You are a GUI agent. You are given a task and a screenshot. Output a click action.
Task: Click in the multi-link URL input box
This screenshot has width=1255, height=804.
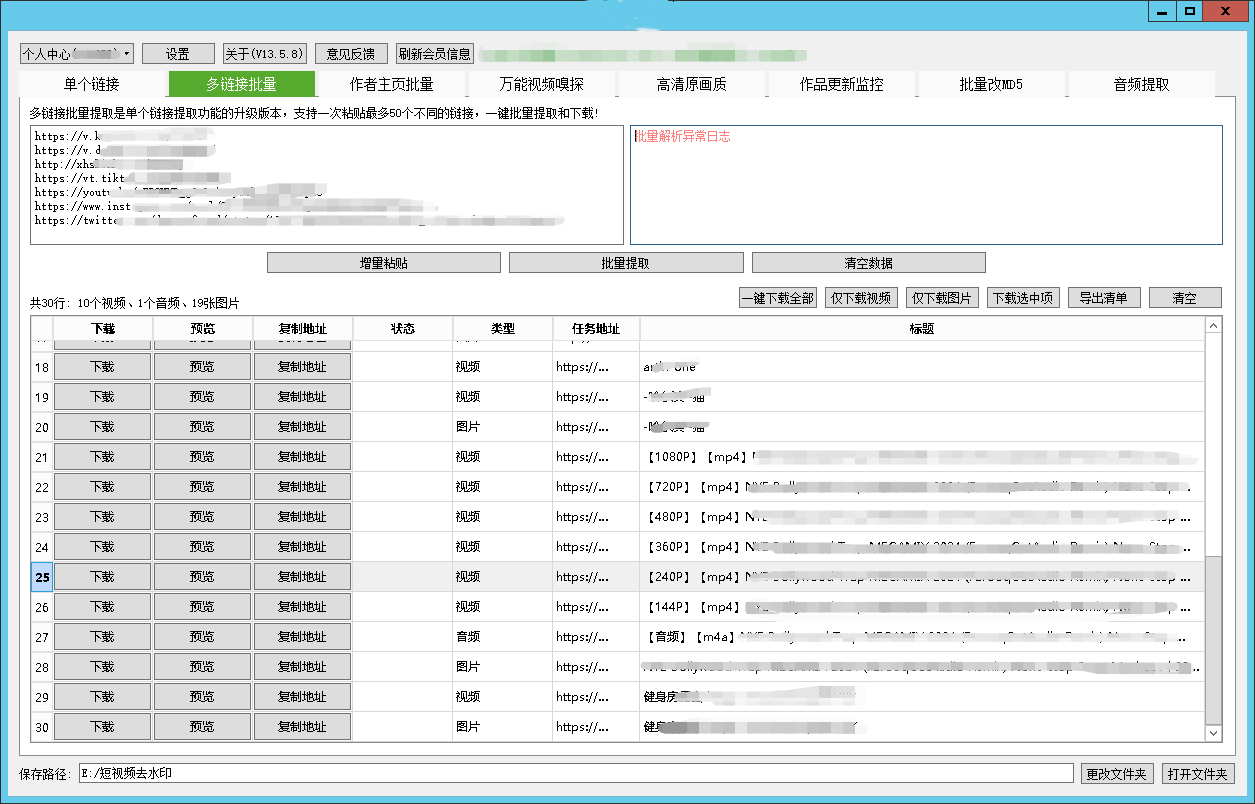[x=326, y=185]
